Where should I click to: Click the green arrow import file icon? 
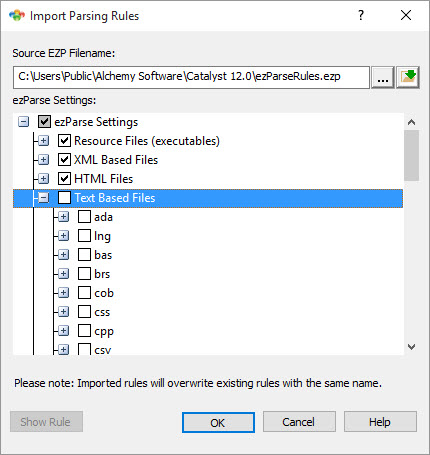click(x=408, y=77)
